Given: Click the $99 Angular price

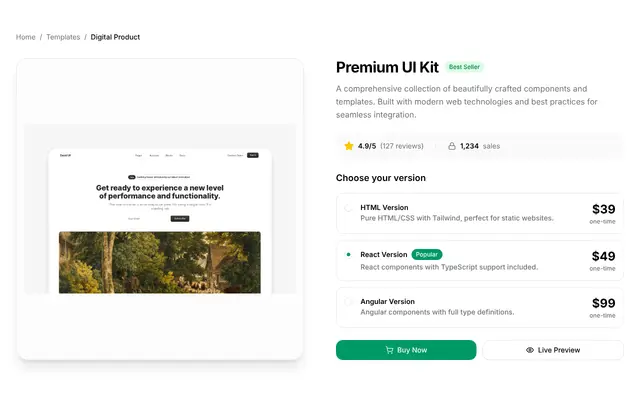Looking at the screenshot, I should (604, 303).
